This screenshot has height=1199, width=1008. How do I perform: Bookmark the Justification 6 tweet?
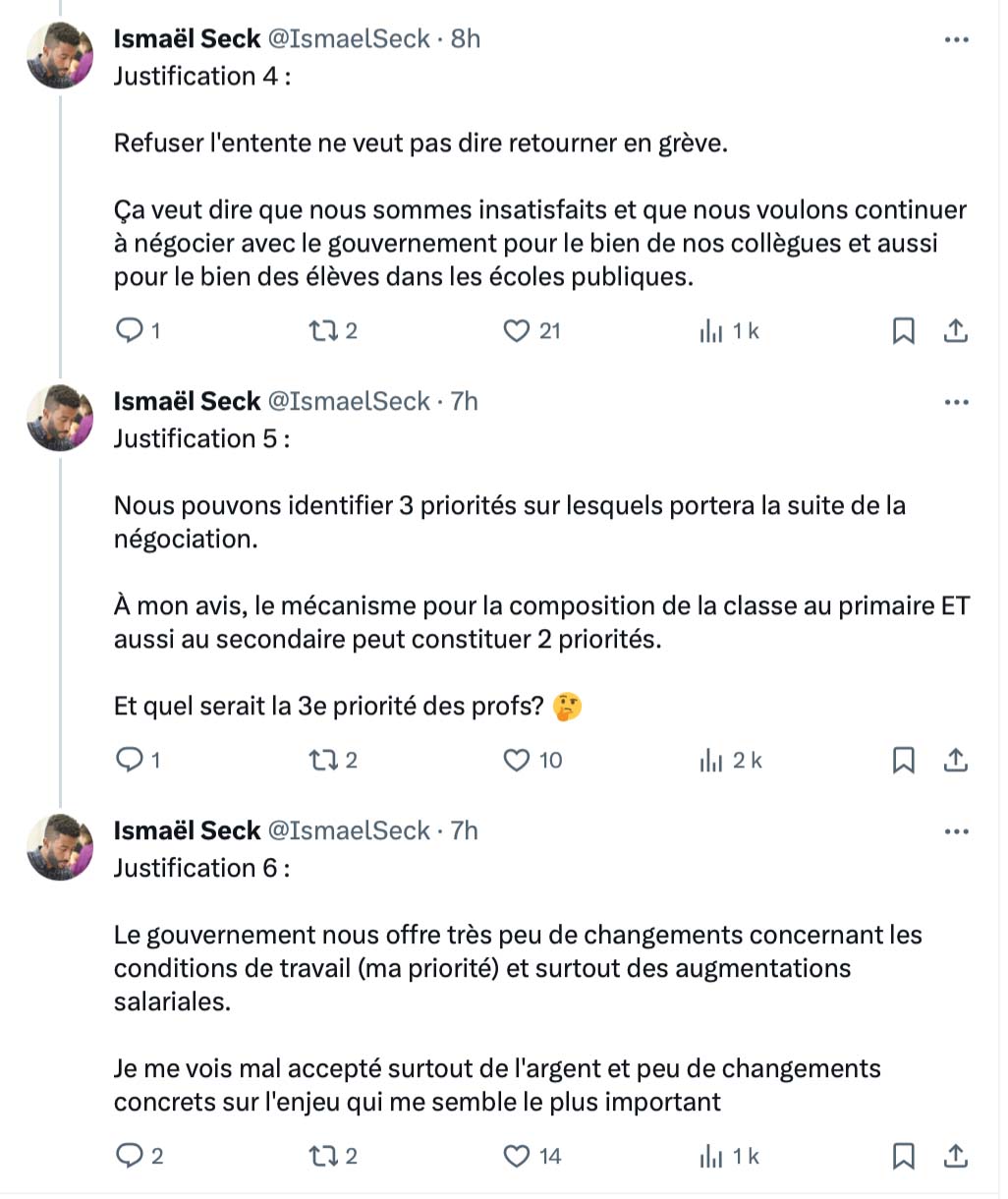click(903, 1156)
